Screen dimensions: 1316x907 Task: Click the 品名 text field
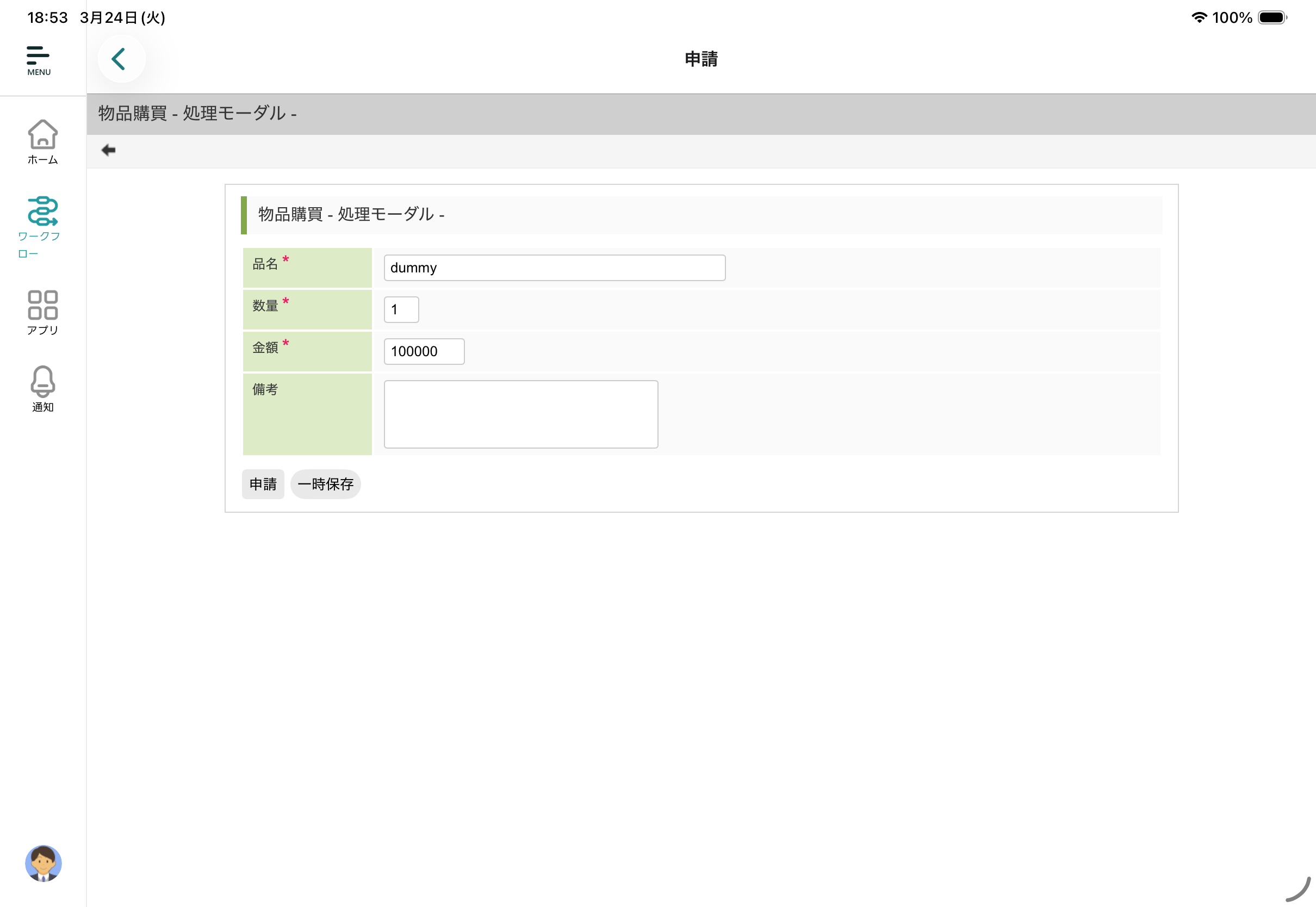pos(554,268)
